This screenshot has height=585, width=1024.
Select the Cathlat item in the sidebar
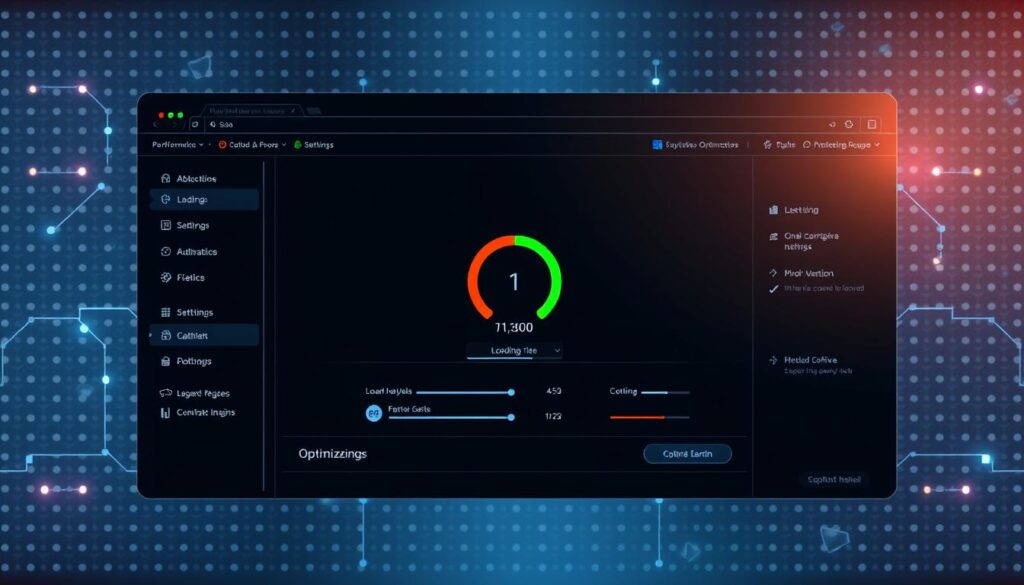tap(204, 335)
